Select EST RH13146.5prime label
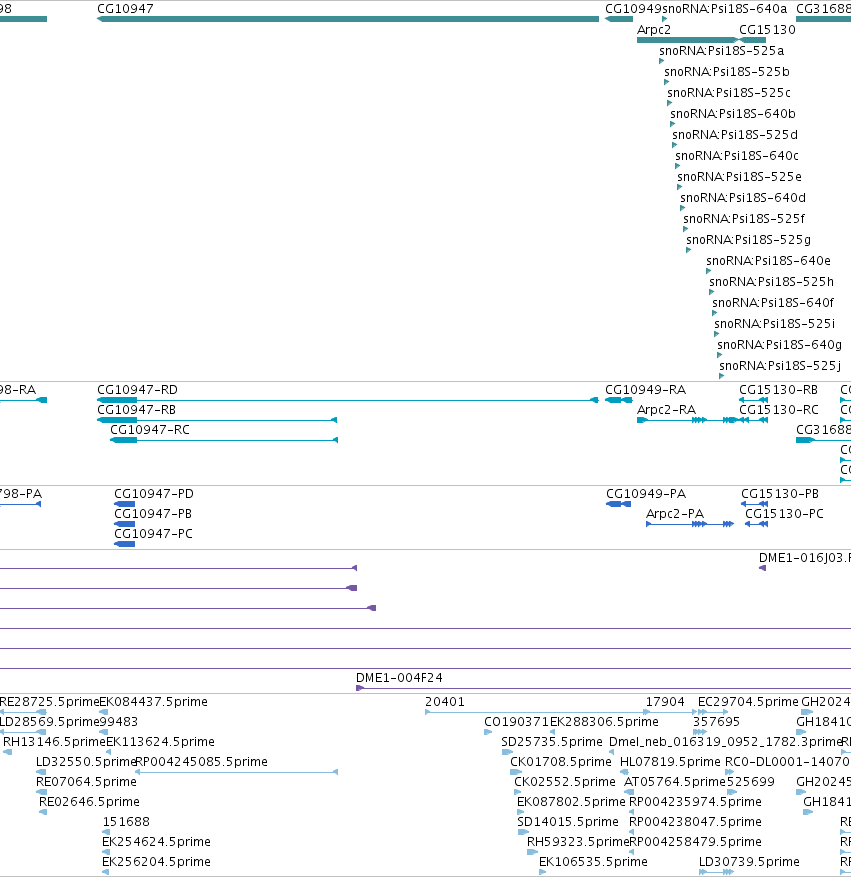Image resolution: width=851 pixels, height=877 pixels. 54,742
